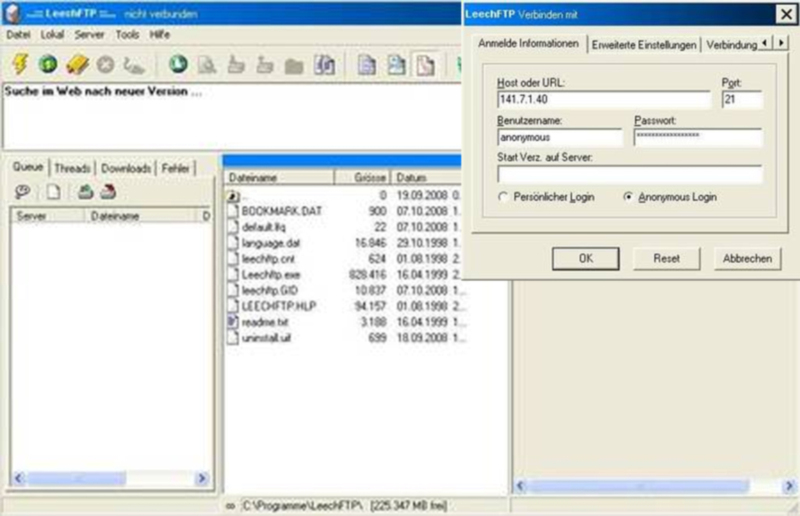Screen dimensions: 800x516
Task: Click the readme.txt file icon
Action: click(233, 322)
